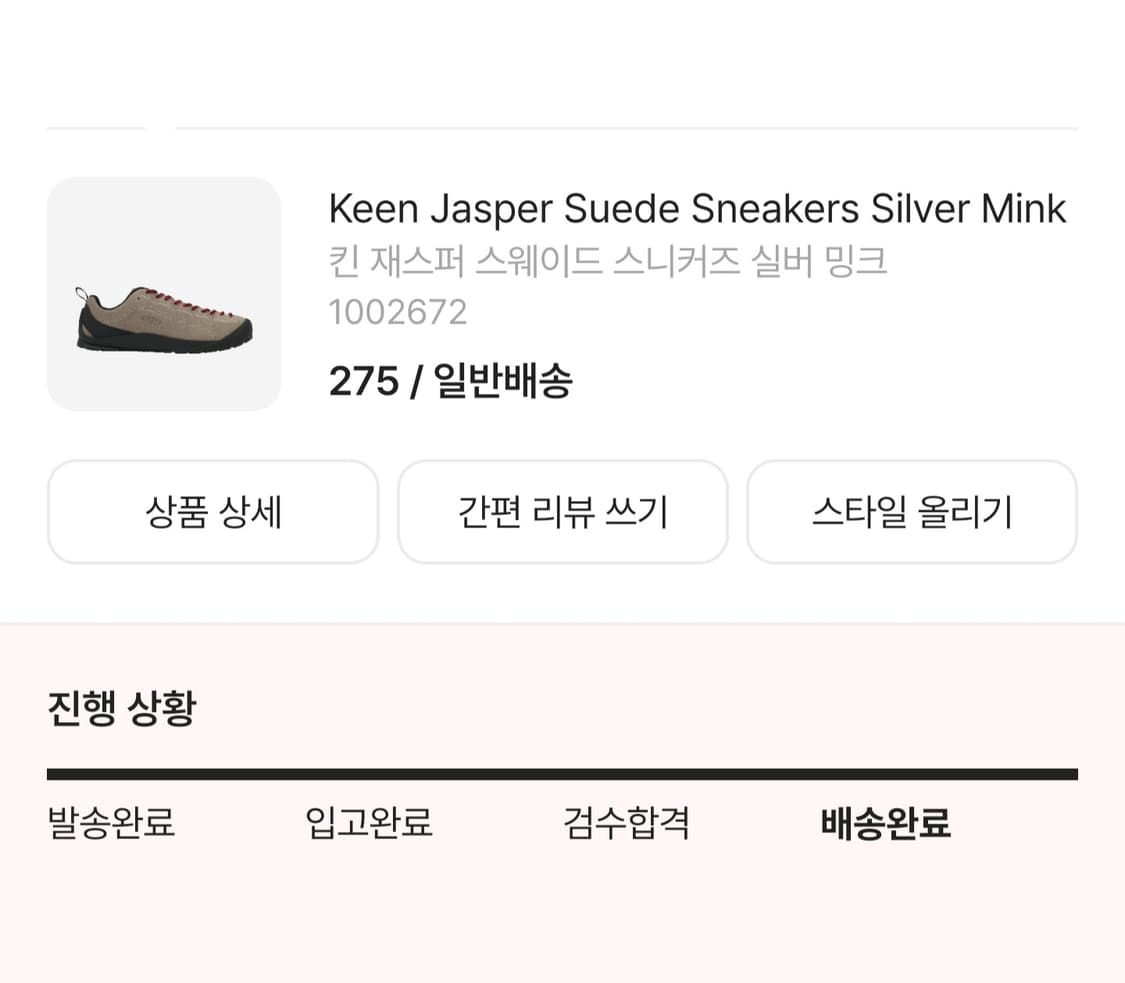Open the product title Keen Jasper Suede Sneakers
1125x983 pixels.
point(697,208)
